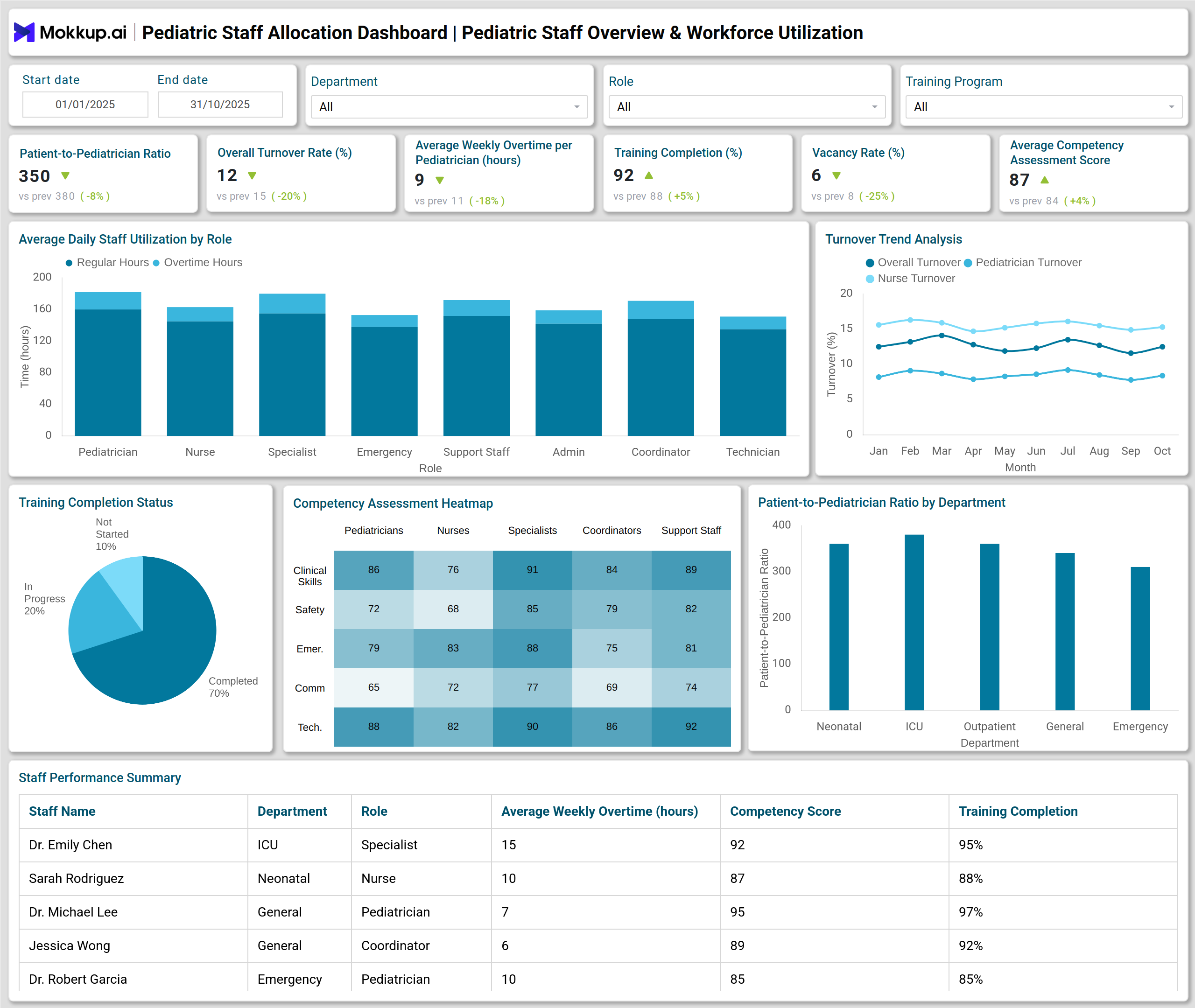
Task: Click the up arrow on Training Completion card
Action: click(649, 175)
